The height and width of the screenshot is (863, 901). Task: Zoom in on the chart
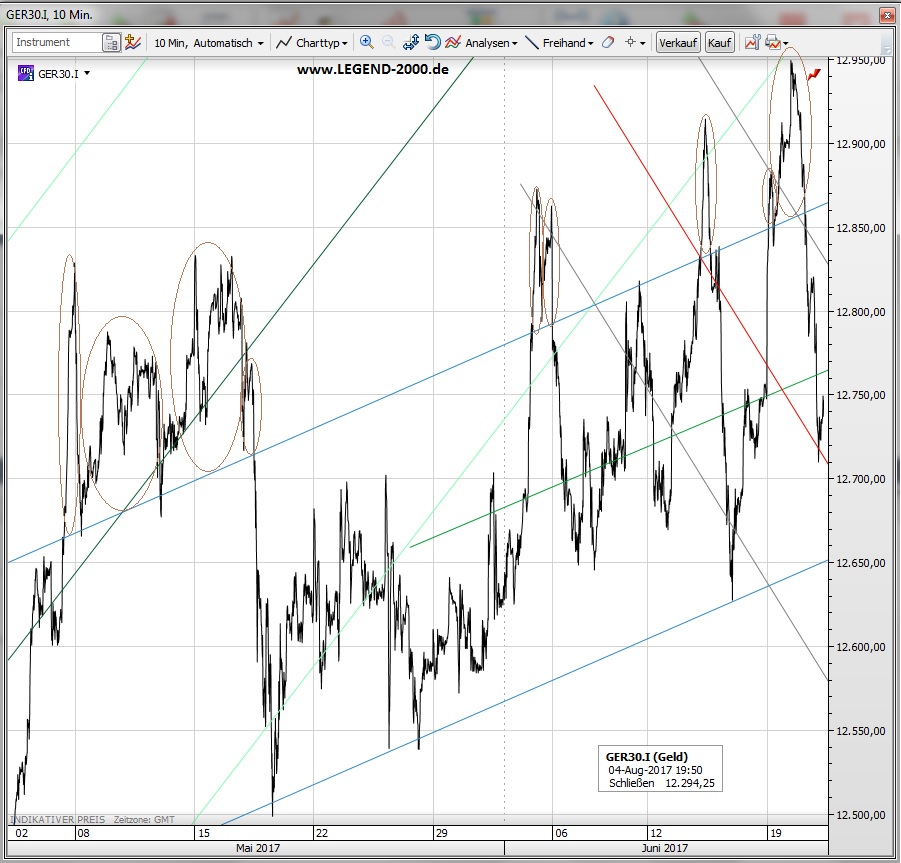click(366, 43)
